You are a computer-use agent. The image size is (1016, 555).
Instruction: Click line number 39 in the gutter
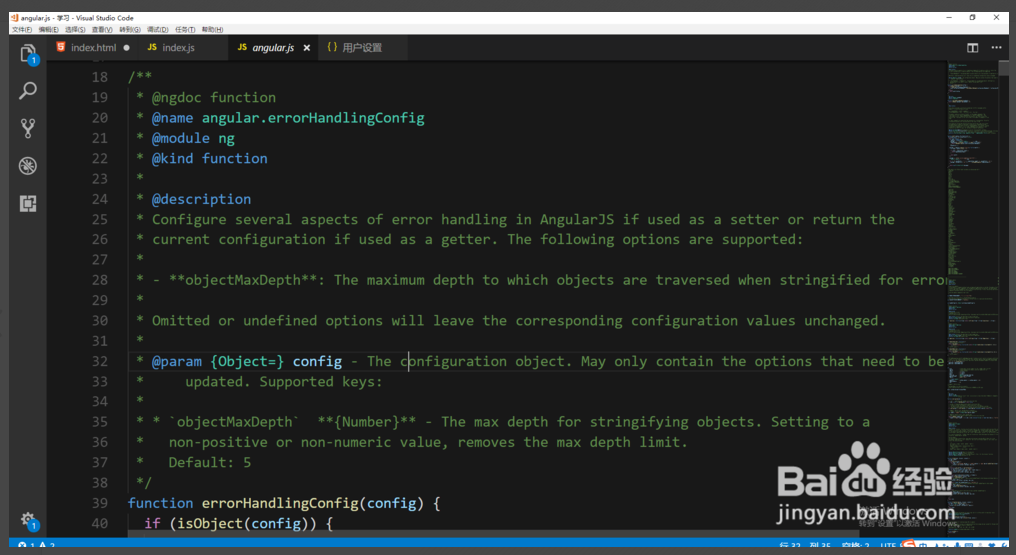(100, 503)
